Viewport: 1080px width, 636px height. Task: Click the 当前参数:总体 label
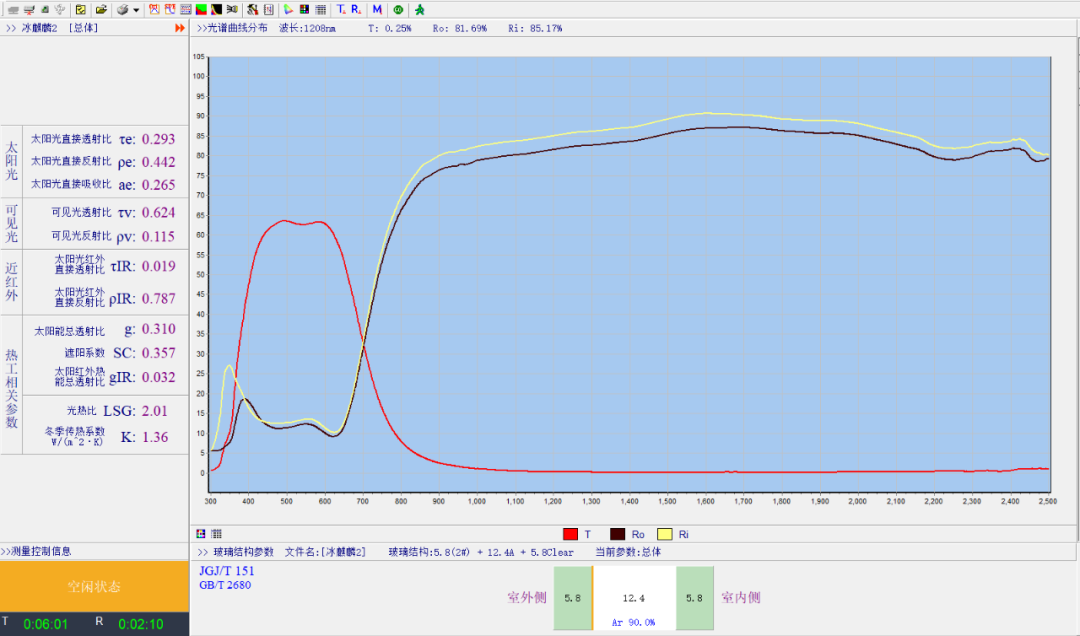pos(627,552)
